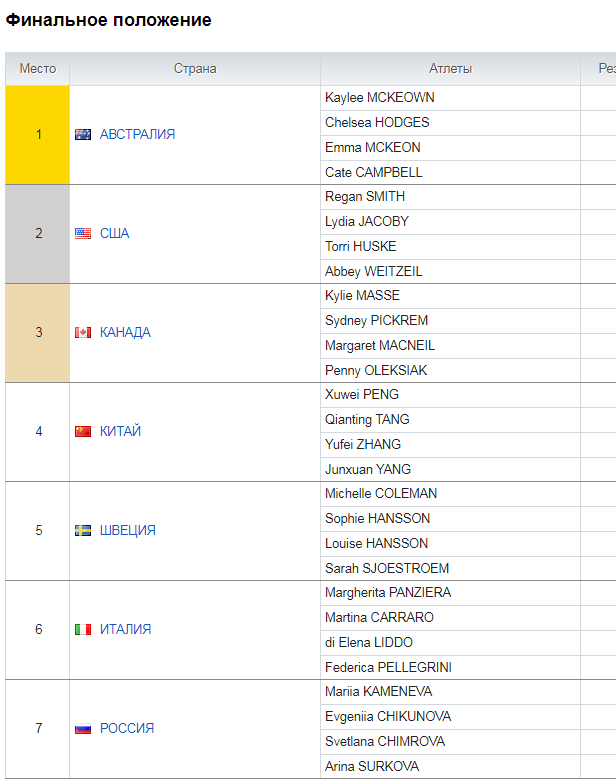Click the Russia flag icon
This screenshot has height=779, width=616.
(x=83, y=728)
